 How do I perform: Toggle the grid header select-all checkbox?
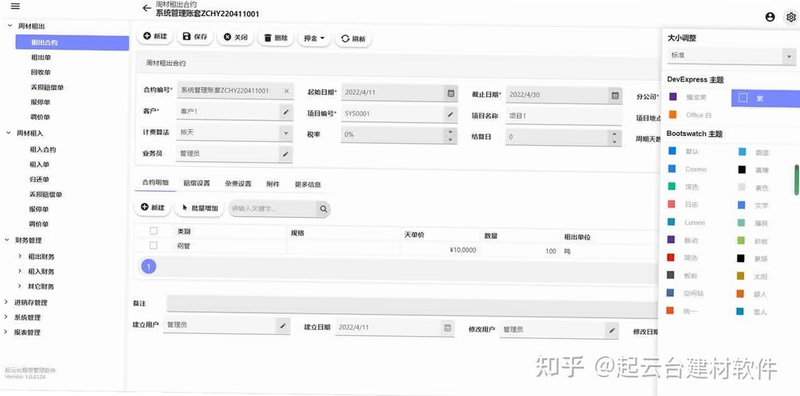tap(154, 231)
